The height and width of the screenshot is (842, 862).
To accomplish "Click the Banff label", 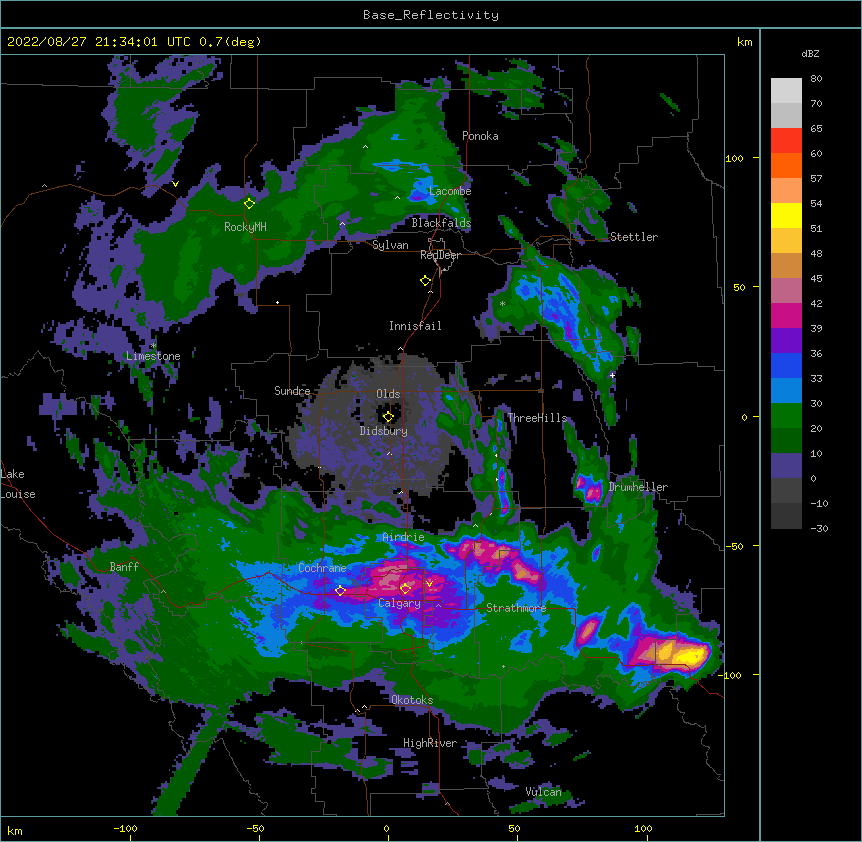I will pos(124,567).
